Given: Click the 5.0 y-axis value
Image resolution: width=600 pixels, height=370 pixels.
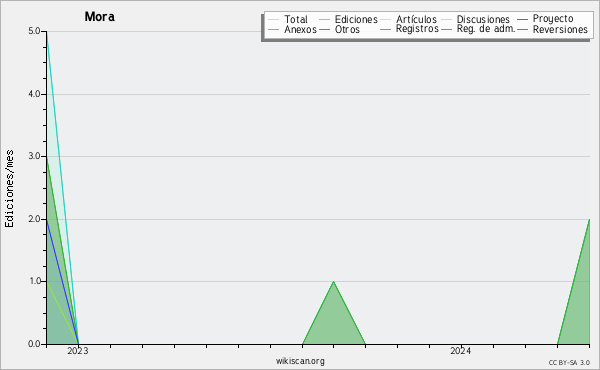Looking at the screenshot, I should tap(34, 31).
